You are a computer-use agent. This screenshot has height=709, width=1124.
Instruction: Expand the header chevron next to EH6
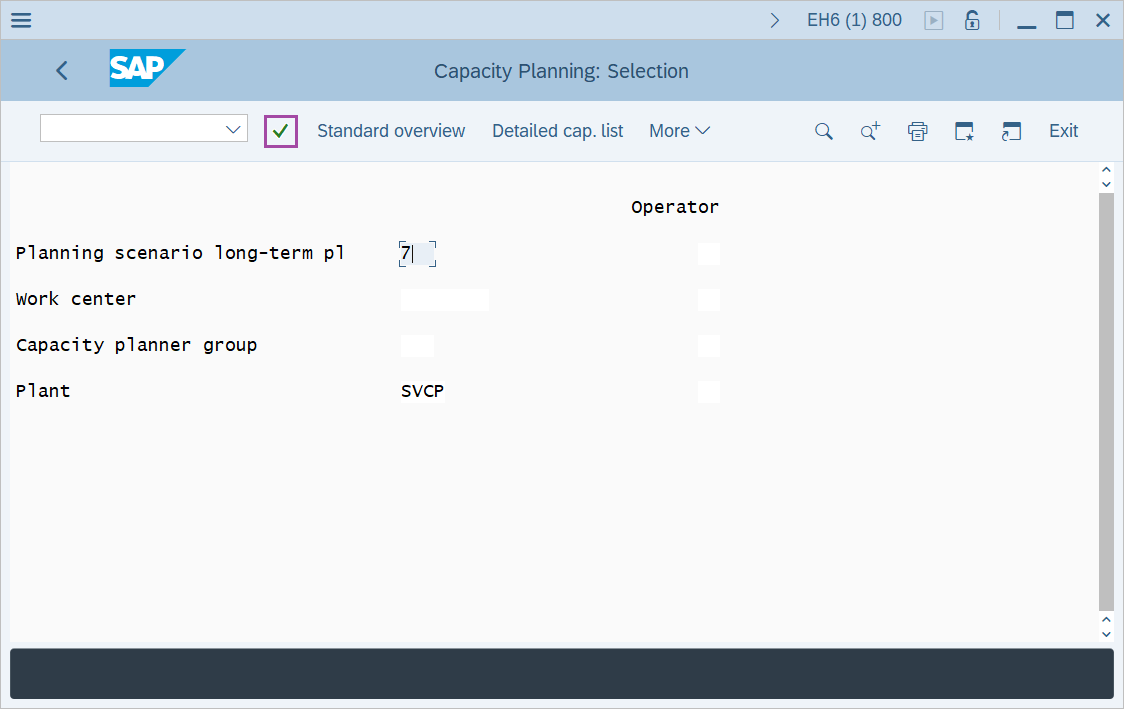coord(775,19)
